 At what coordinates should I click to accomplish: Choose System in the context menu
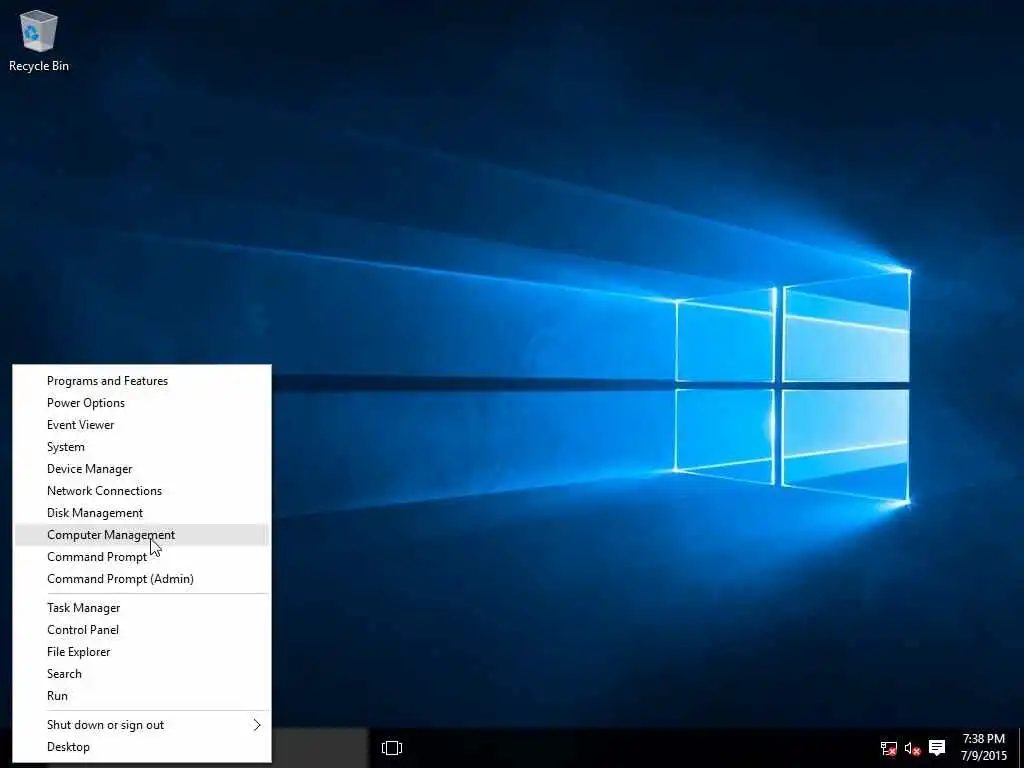(142, 447)
